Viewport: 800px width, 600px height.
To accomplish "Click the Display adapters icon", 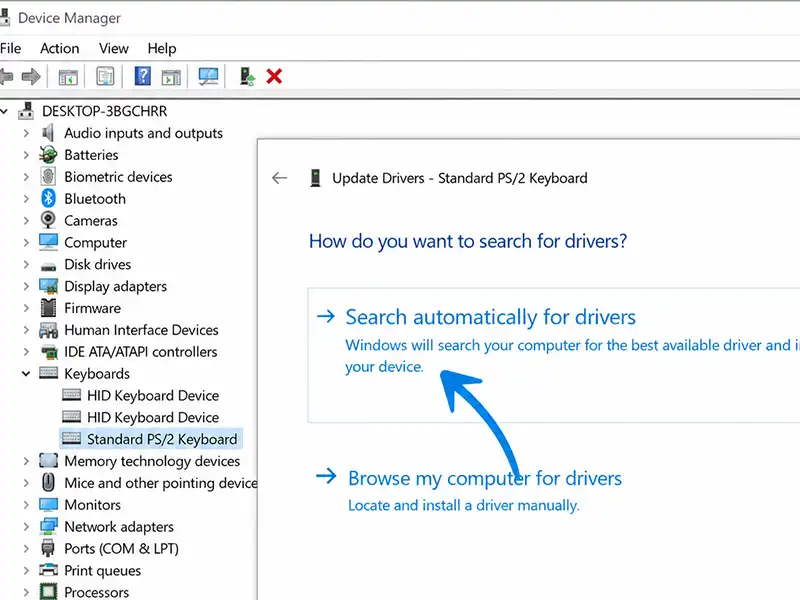I will pyautogui.click(x=48, y=286).
